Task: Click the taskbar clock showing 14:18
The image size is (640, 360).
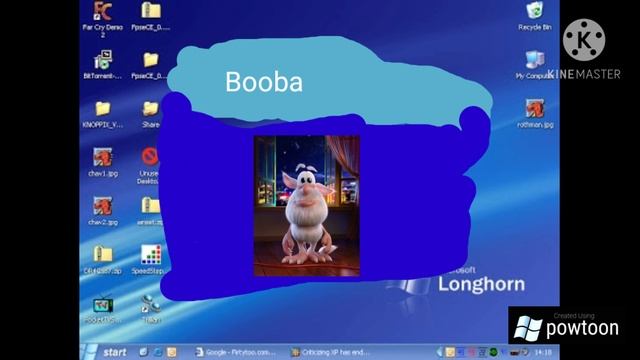Action: (543, 352)
